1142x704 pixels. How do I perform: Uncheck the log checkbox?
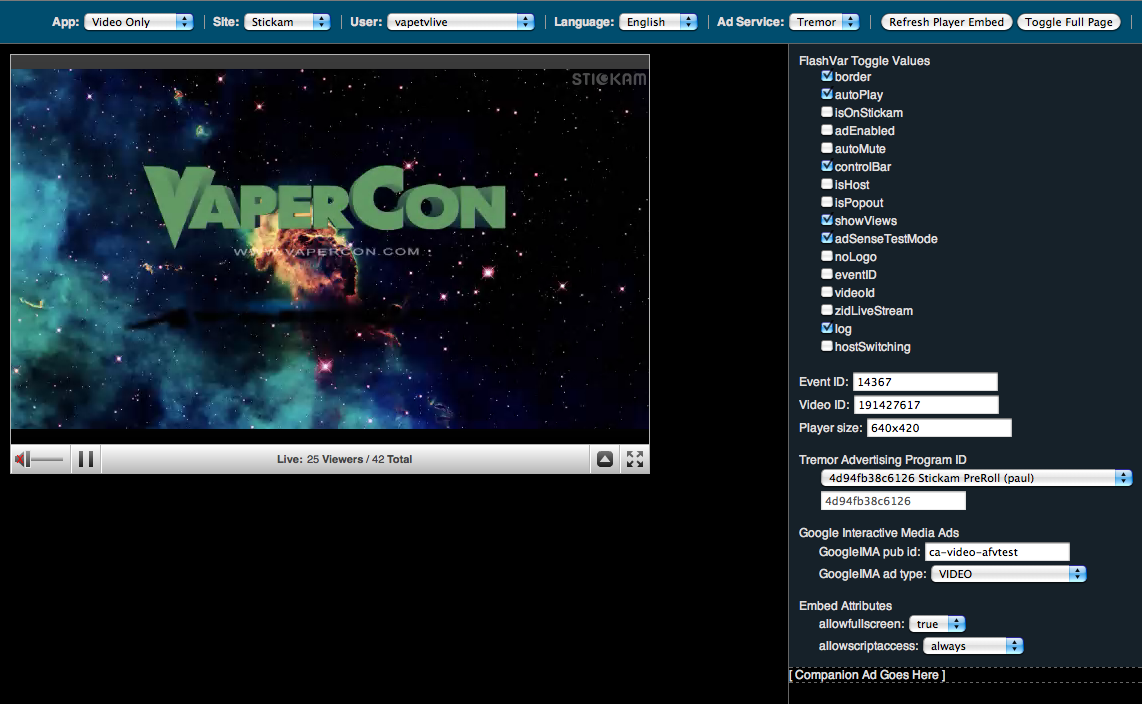coord(827,328)
